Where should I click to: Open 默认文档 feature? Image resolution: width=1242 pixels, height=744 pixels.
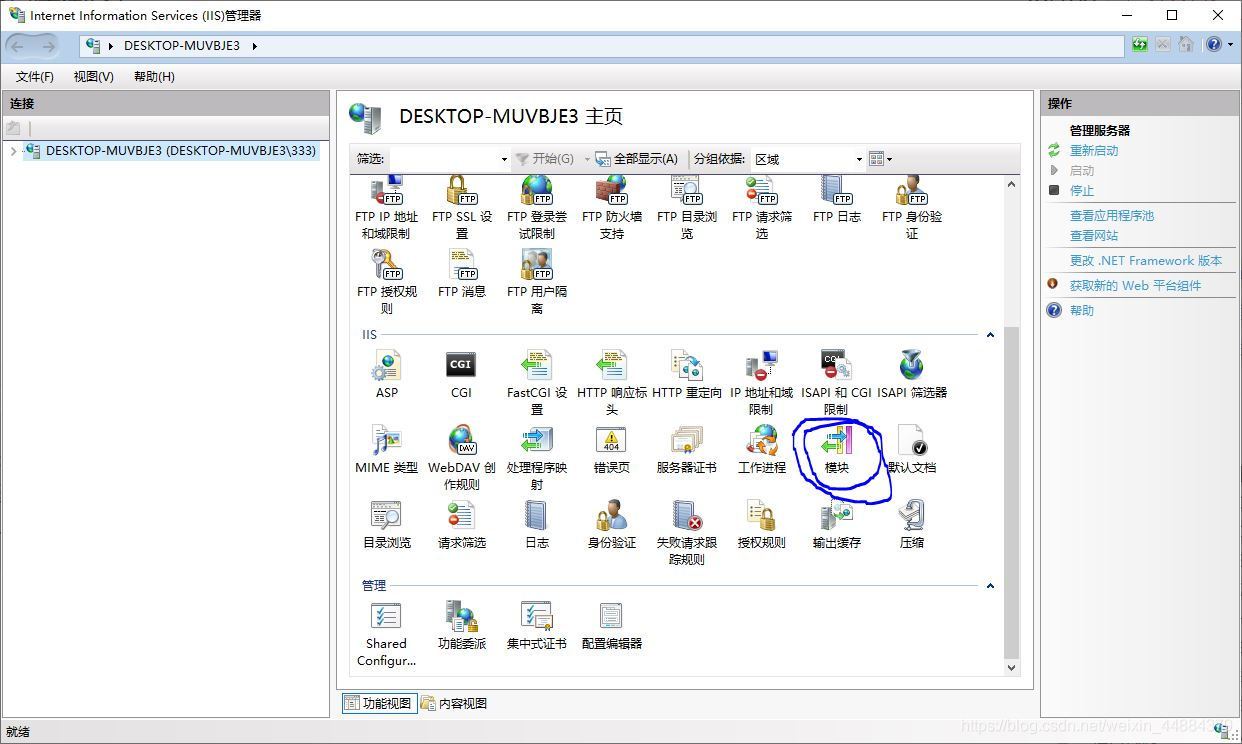tap(911, 449)
